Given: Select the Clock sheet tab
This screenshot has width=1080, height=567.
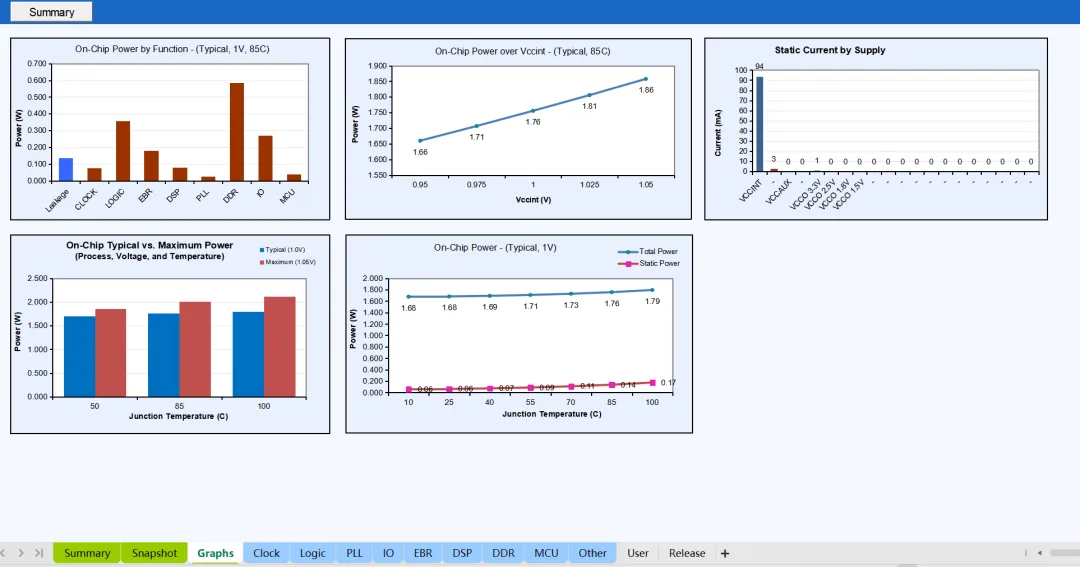Looking at the screenshot, I should [266, 553].
